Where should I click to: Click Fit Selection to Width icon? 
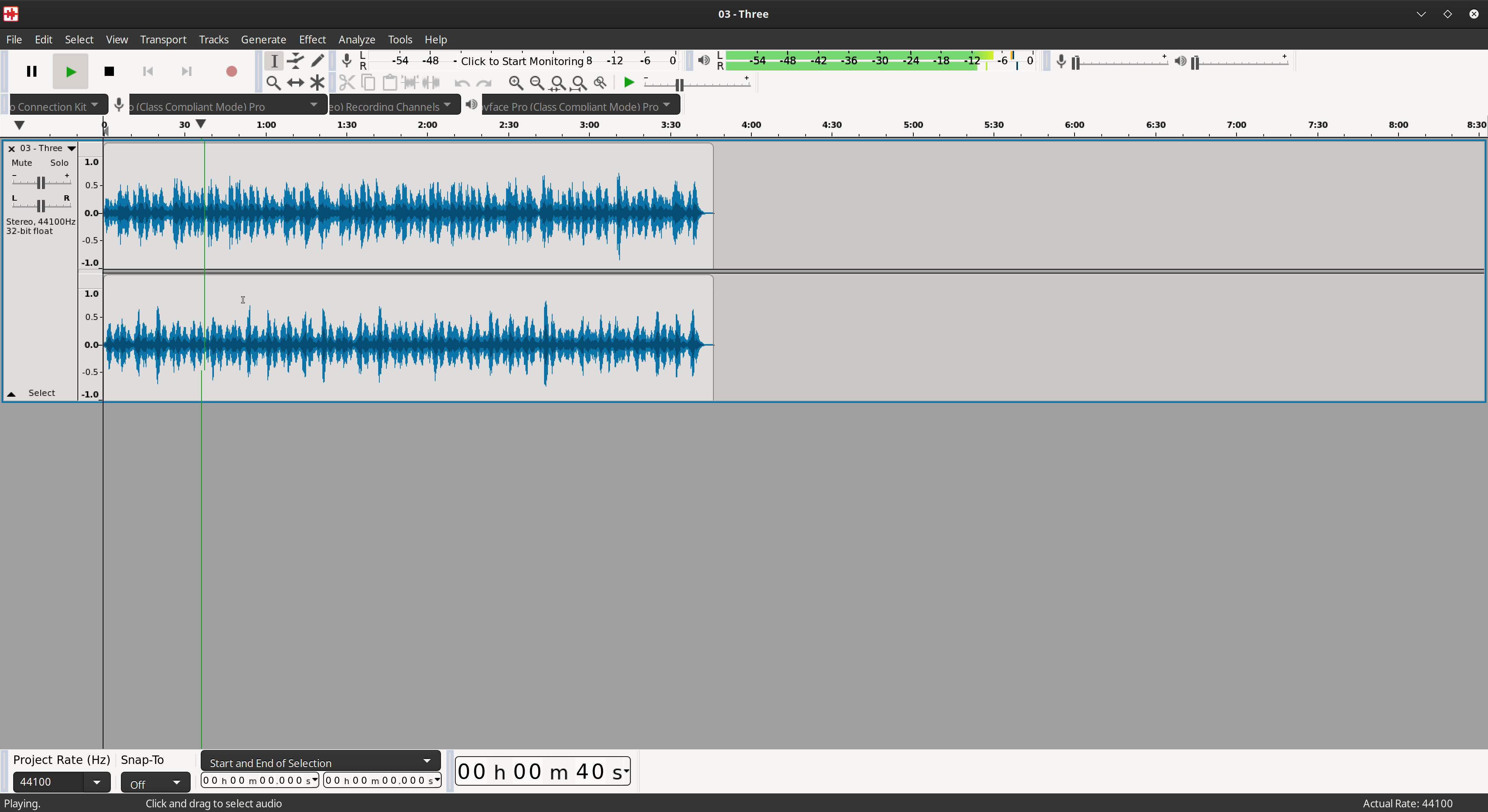click(558, 83)
